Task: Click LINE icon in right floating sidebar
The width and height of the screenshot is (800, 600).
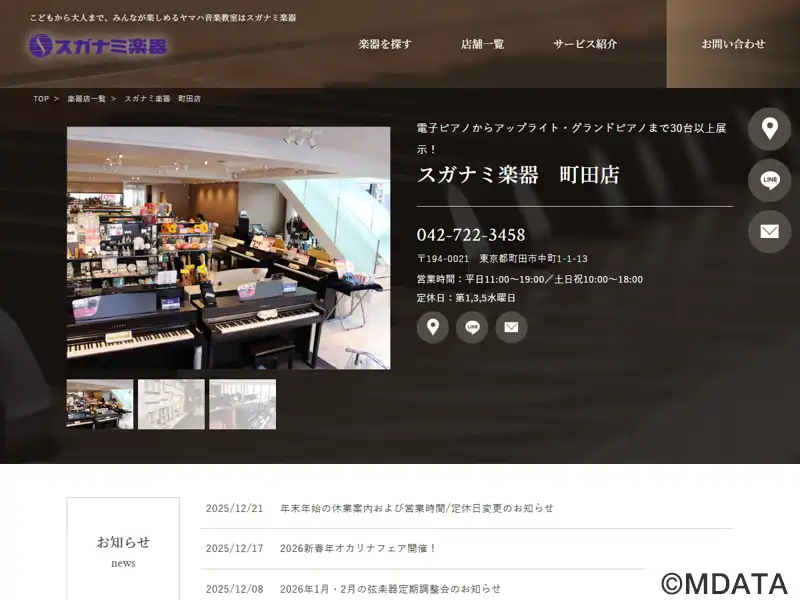Action: (x=769, y=180)
